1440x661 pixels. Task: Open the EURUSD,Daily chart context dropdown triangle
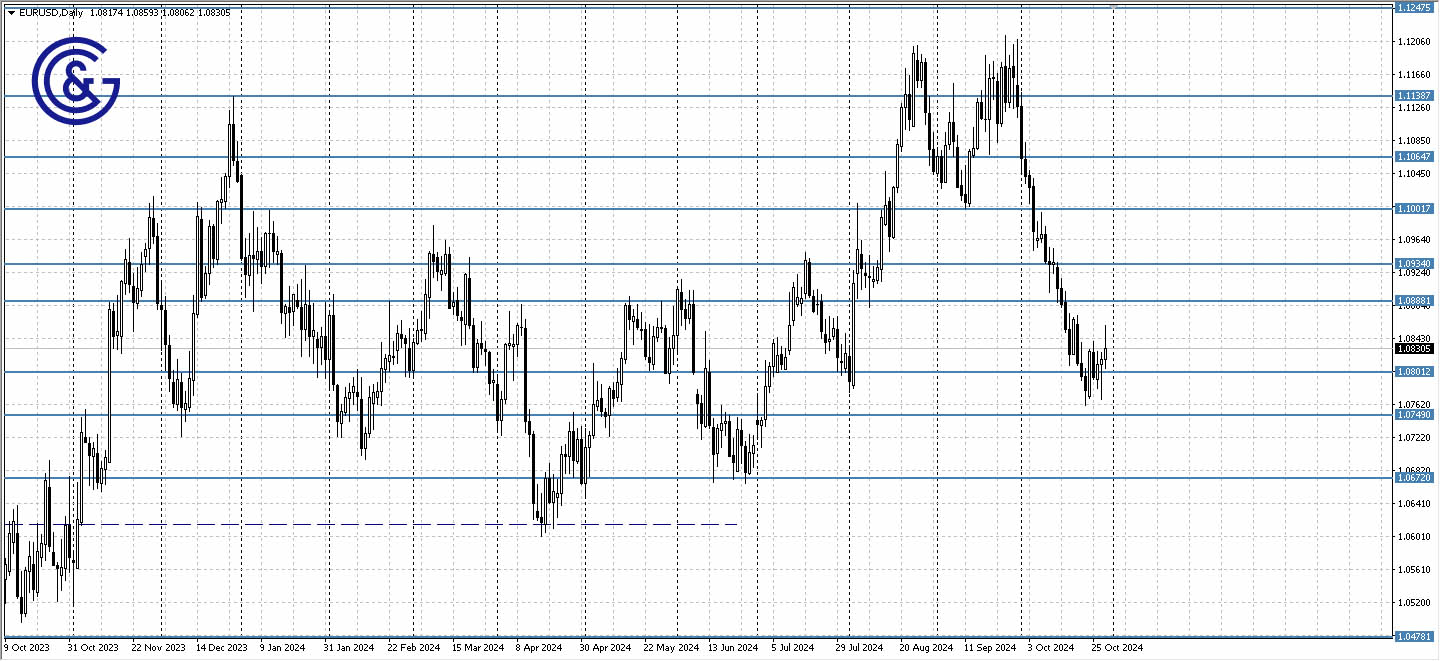11,14
